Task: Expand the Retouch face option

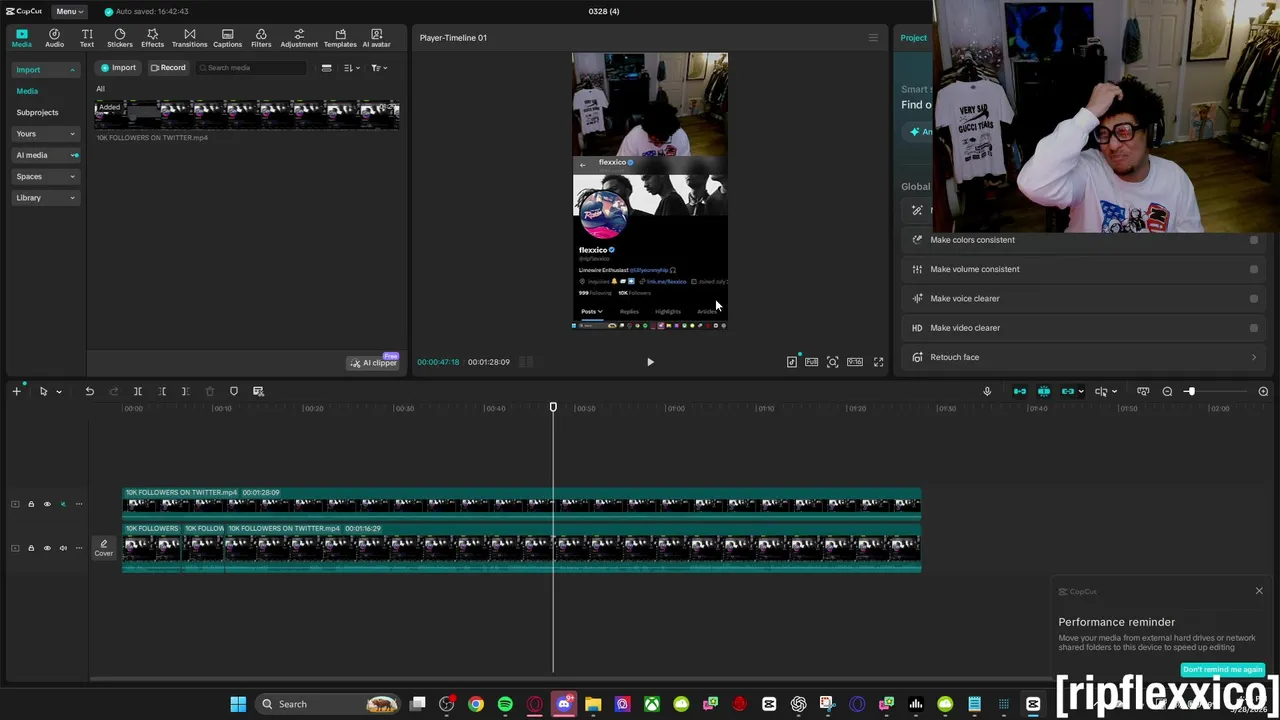Action: pos(1084,357)
